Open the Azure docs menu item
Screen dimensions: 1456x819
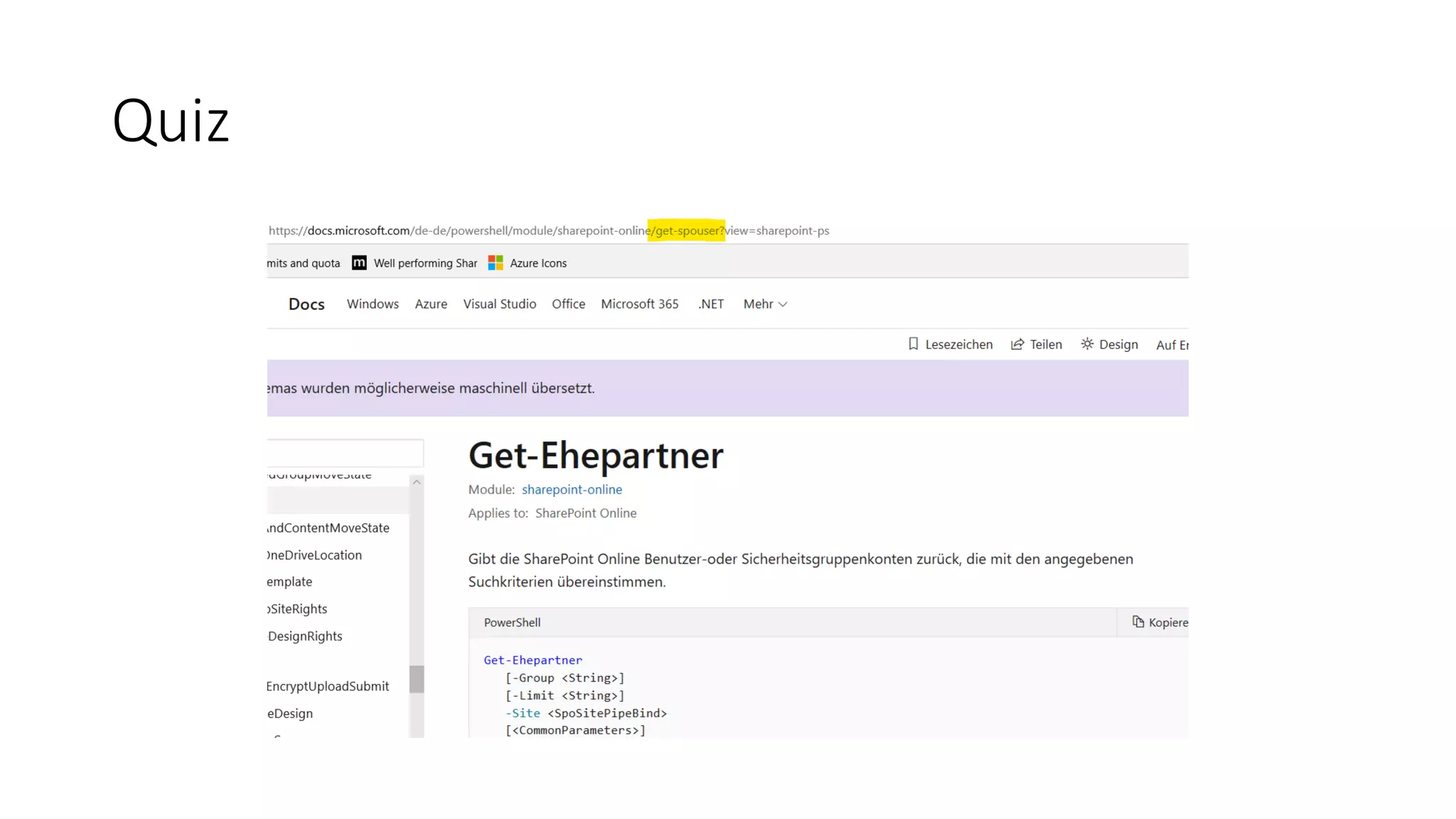tap(431, 304)
